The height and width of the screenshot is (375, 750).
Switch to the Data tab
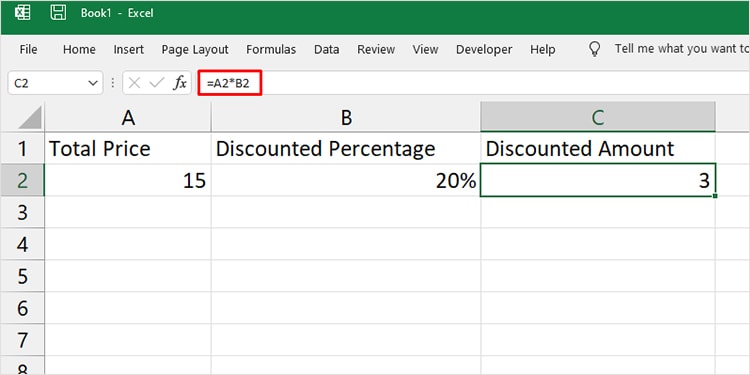pos(326,49)
